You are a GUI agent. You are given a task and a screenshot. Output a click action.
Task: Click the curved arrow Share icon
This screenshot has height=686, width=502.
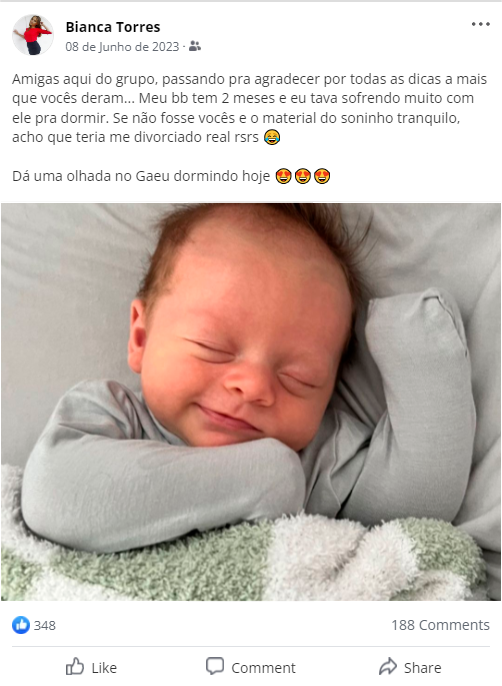pyautogui.click(x=388, y=666)
